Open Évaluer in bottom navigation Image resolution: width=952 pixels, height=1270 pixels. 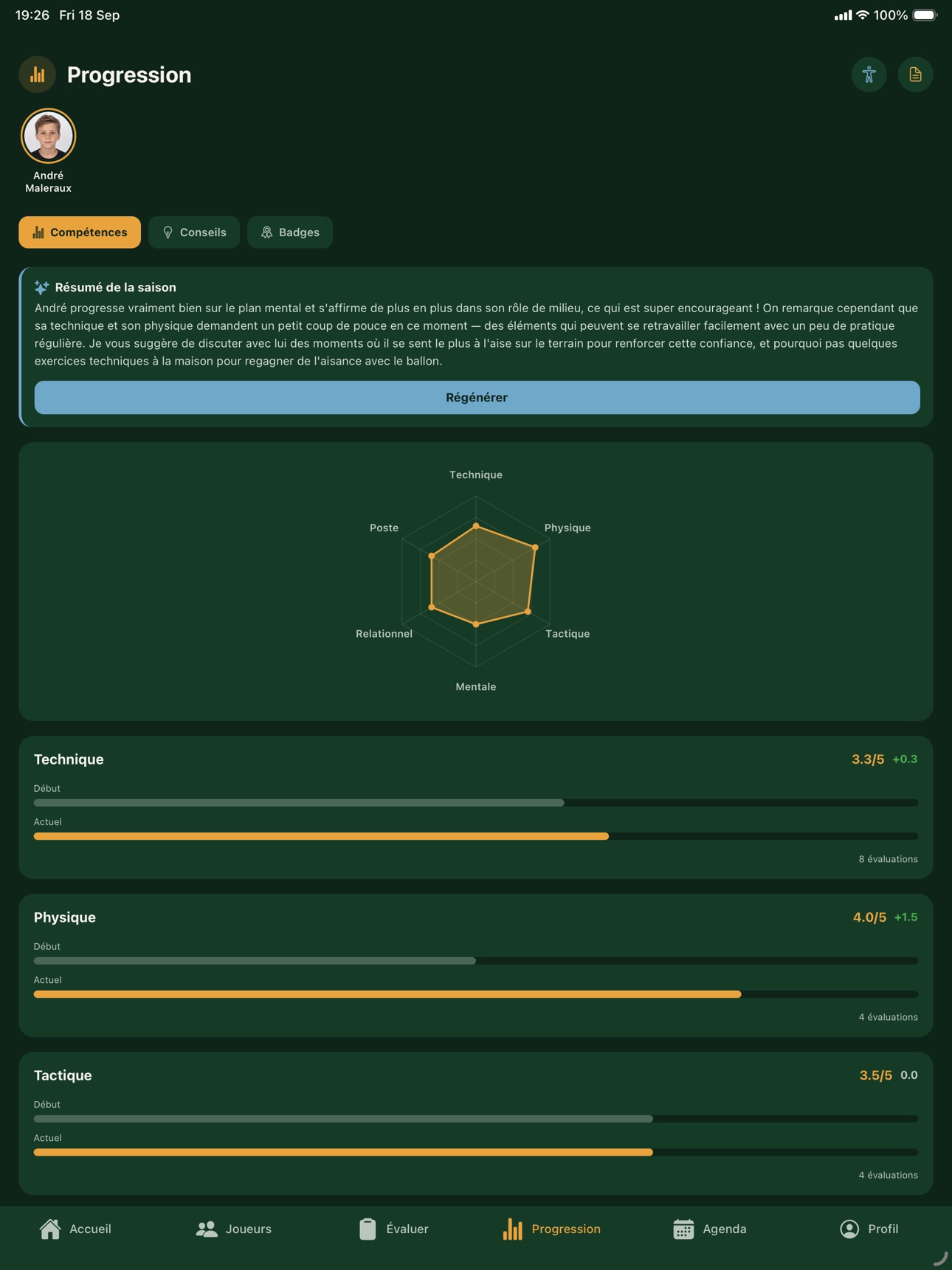[393, 1229]
